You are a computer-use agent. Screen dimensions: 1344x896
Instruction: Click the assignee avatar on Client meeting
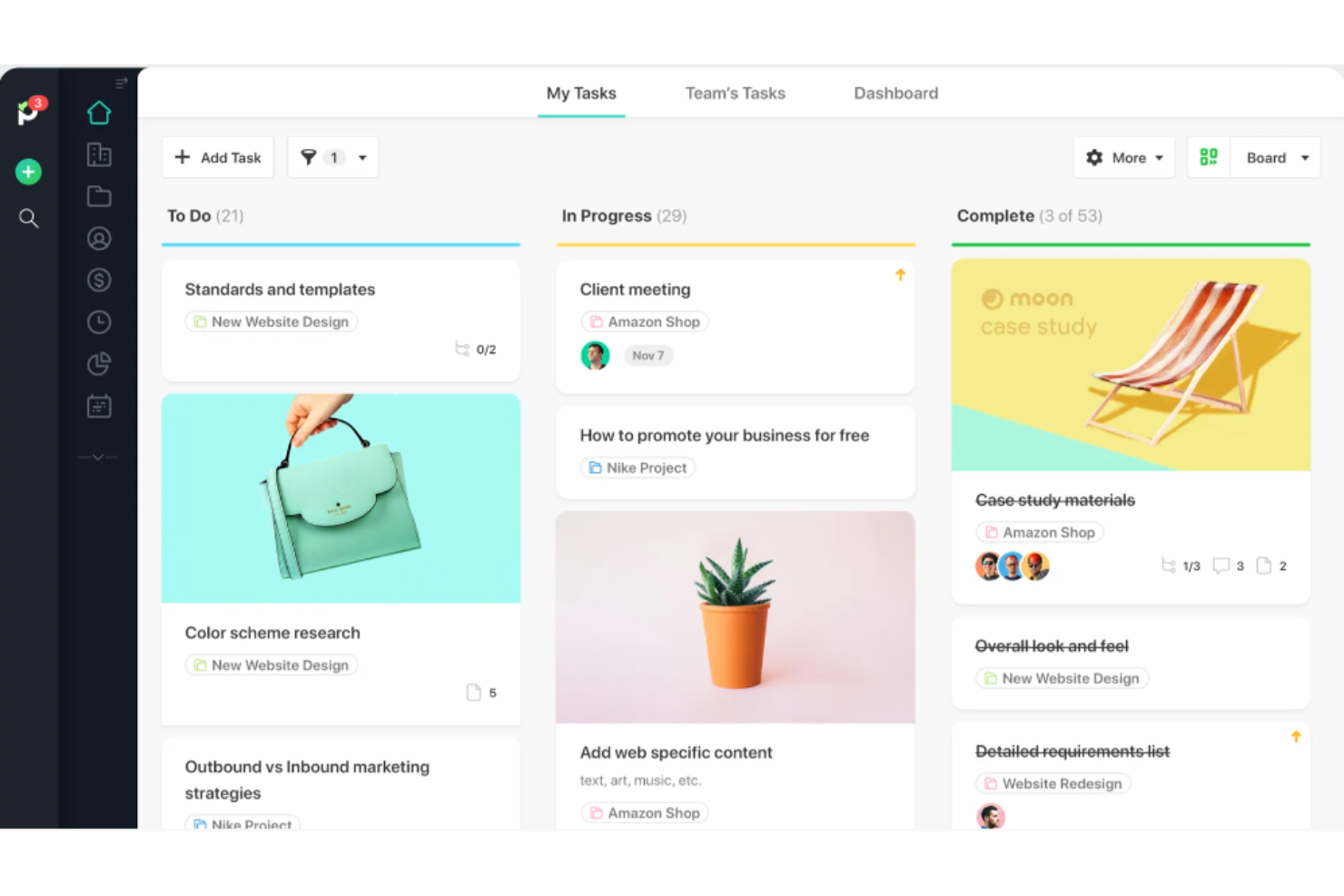[x=595, y=355]
